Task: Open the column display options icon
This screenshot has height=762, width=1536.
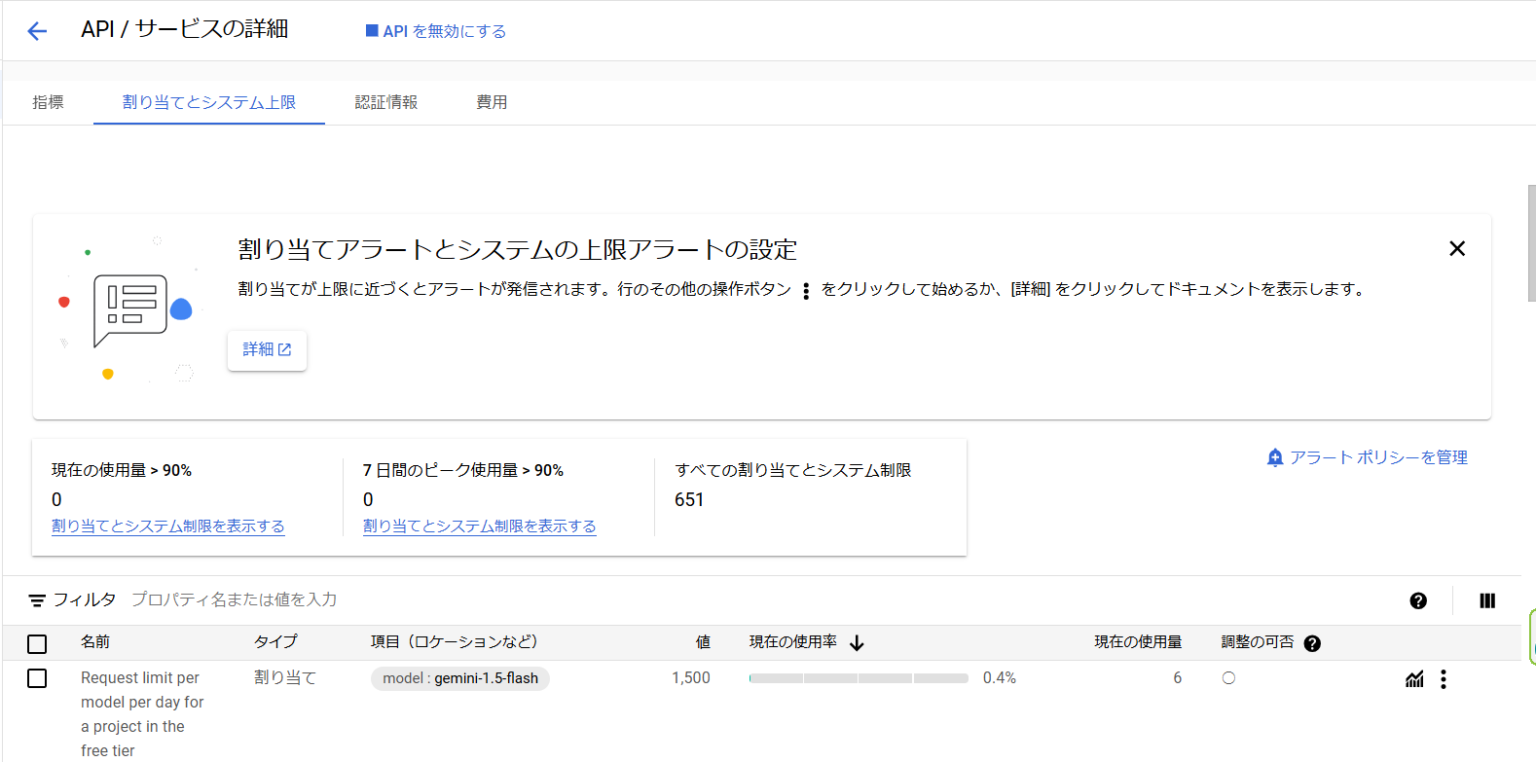Action: (x=1487, y=600)
